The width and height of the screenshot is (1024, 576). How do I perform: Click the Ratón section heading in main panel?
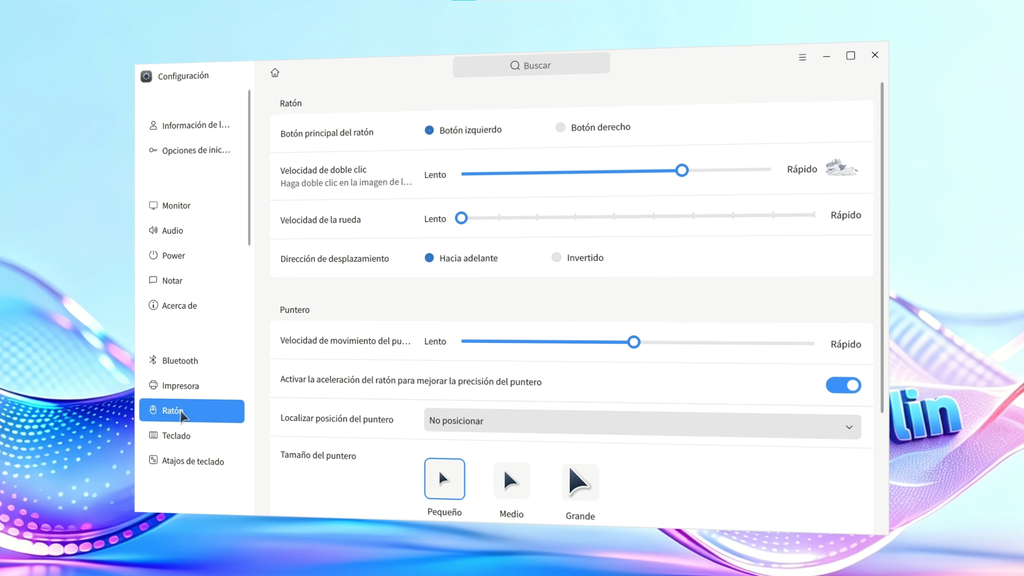click(x=291, y=103)
